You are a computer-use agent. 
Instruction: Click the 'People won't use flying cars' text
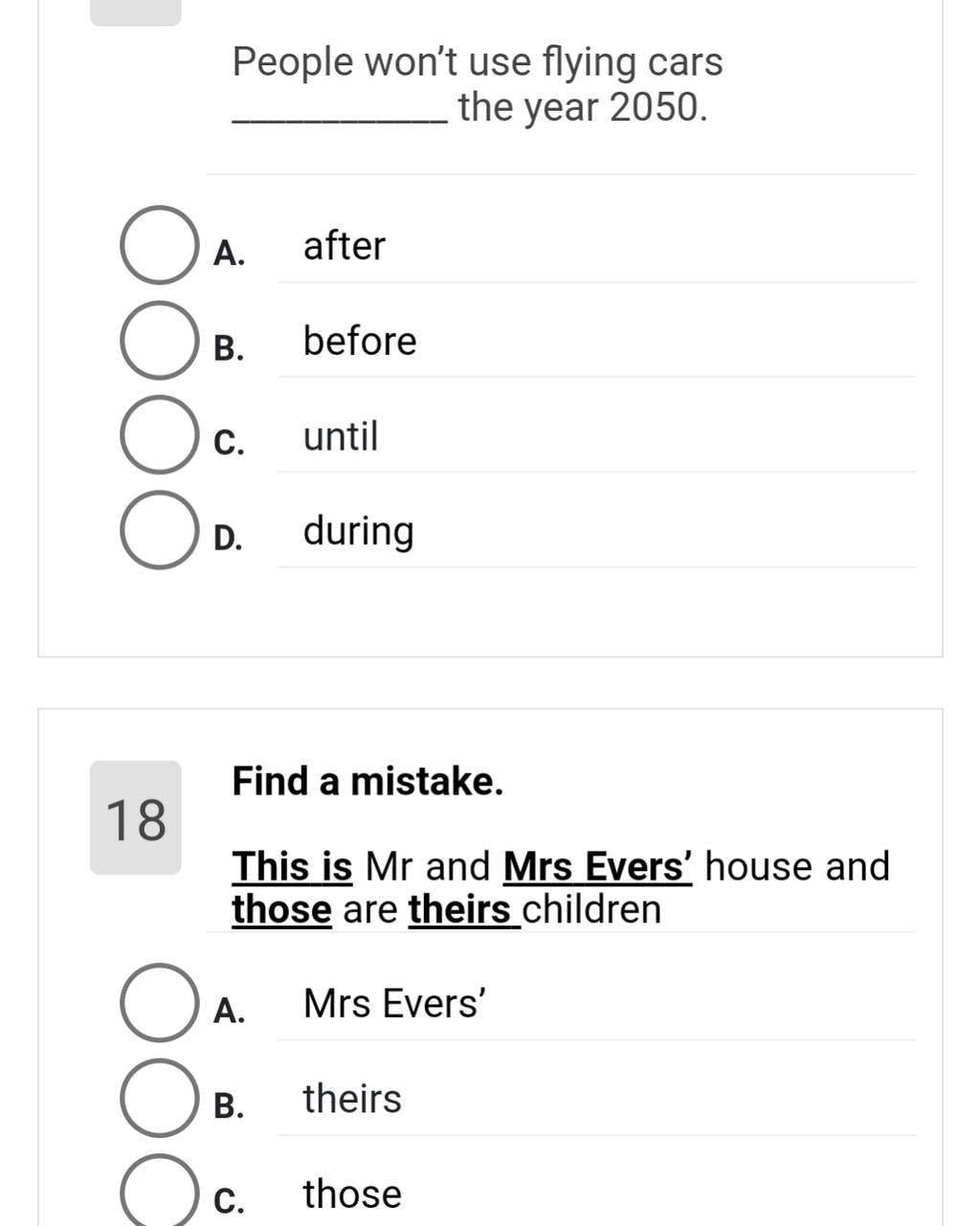pos(478,62)
